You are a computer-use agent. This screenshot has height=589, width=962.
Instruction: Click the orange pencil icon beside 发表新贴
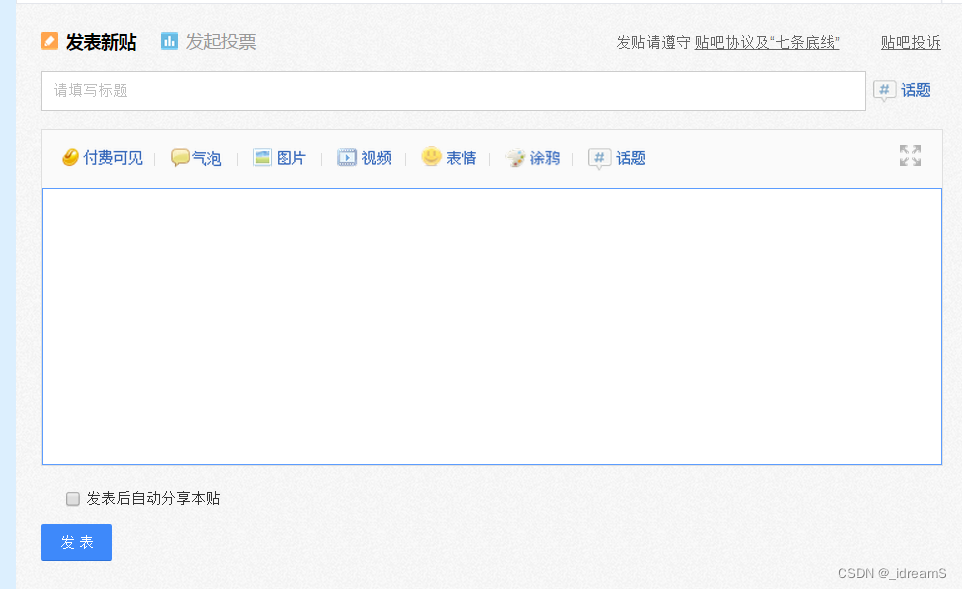(x=49, y=41)
